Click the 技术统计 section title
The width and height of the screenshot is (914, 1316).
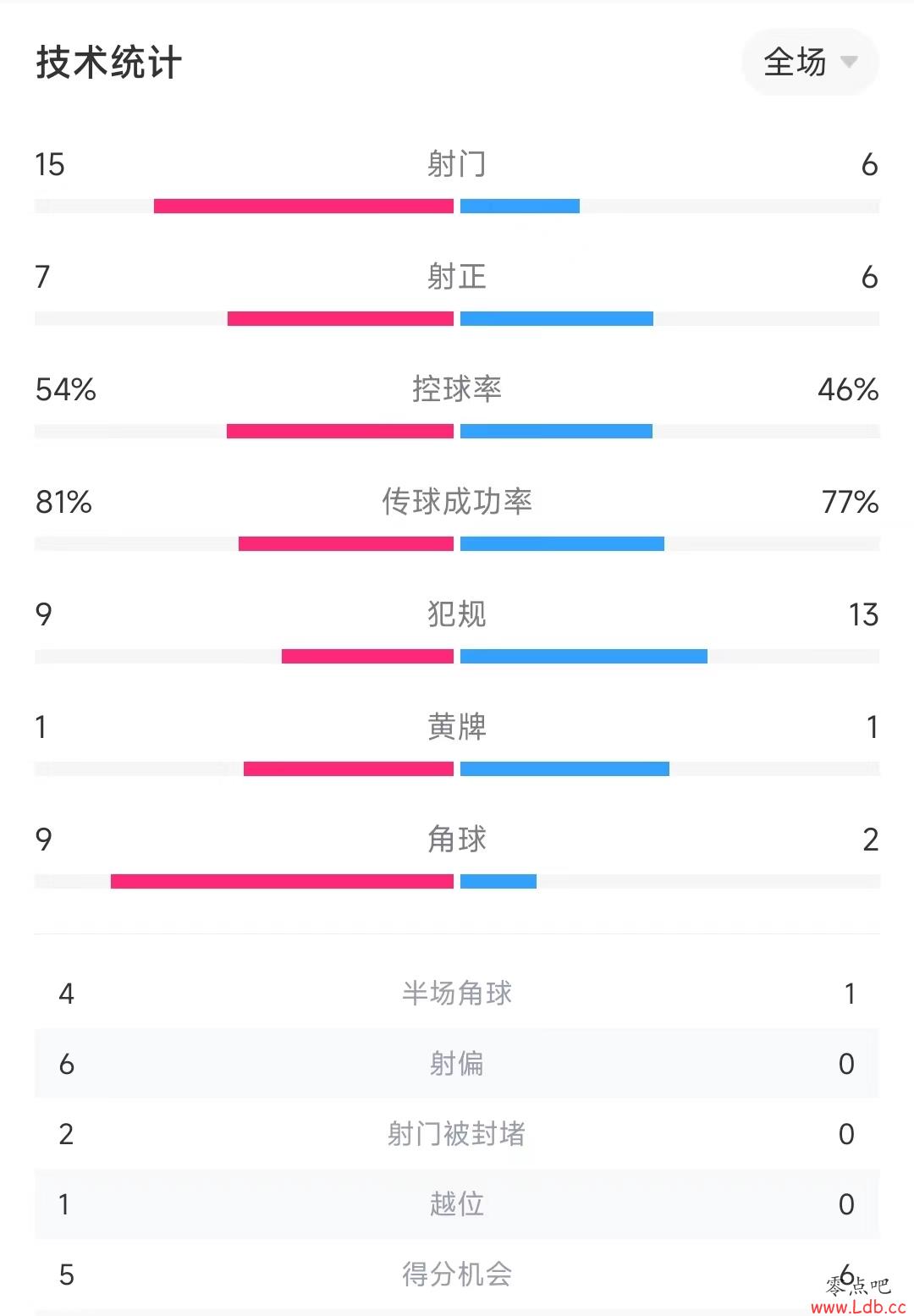(x=108, y=63)
